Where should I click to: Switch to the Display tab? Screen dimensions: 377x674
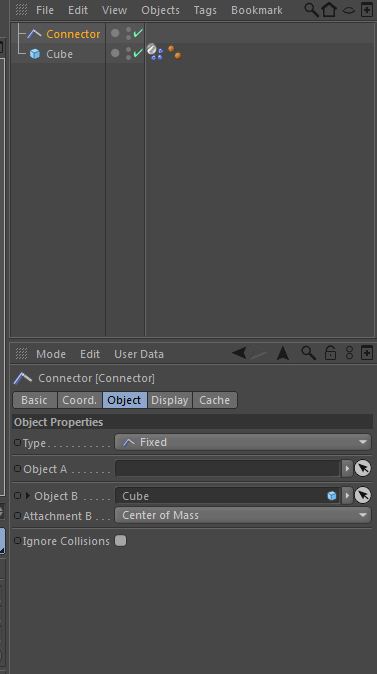[x=170, y=400]
